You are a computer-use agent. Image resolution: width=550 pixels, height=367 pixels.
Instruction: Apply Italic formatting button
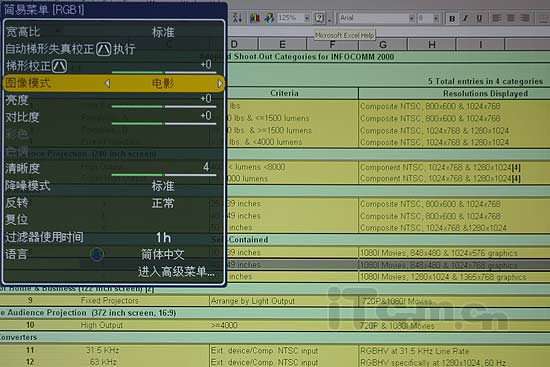465,18
